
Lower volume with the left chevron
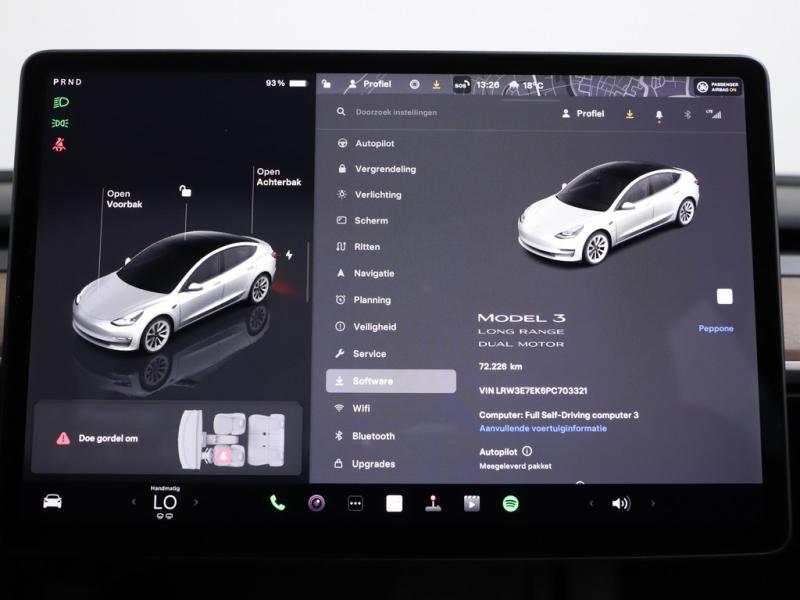point(591,504)
